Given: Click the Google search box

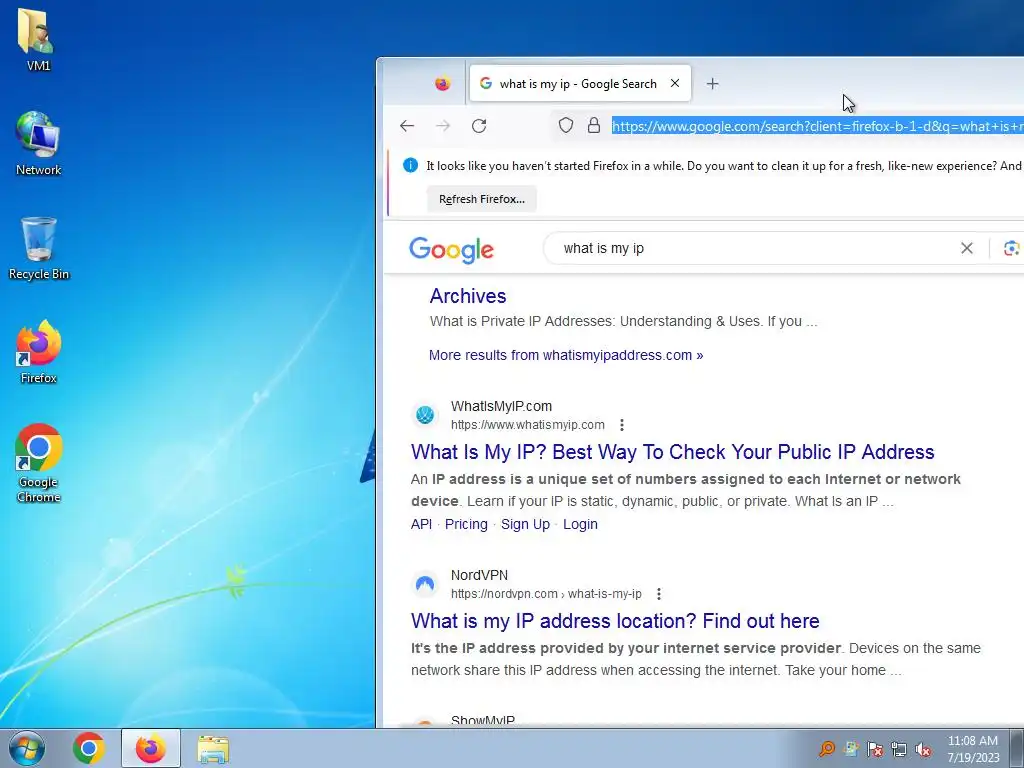Looking at the screenshot, I should pyautogui.click(x=758, y=248).
